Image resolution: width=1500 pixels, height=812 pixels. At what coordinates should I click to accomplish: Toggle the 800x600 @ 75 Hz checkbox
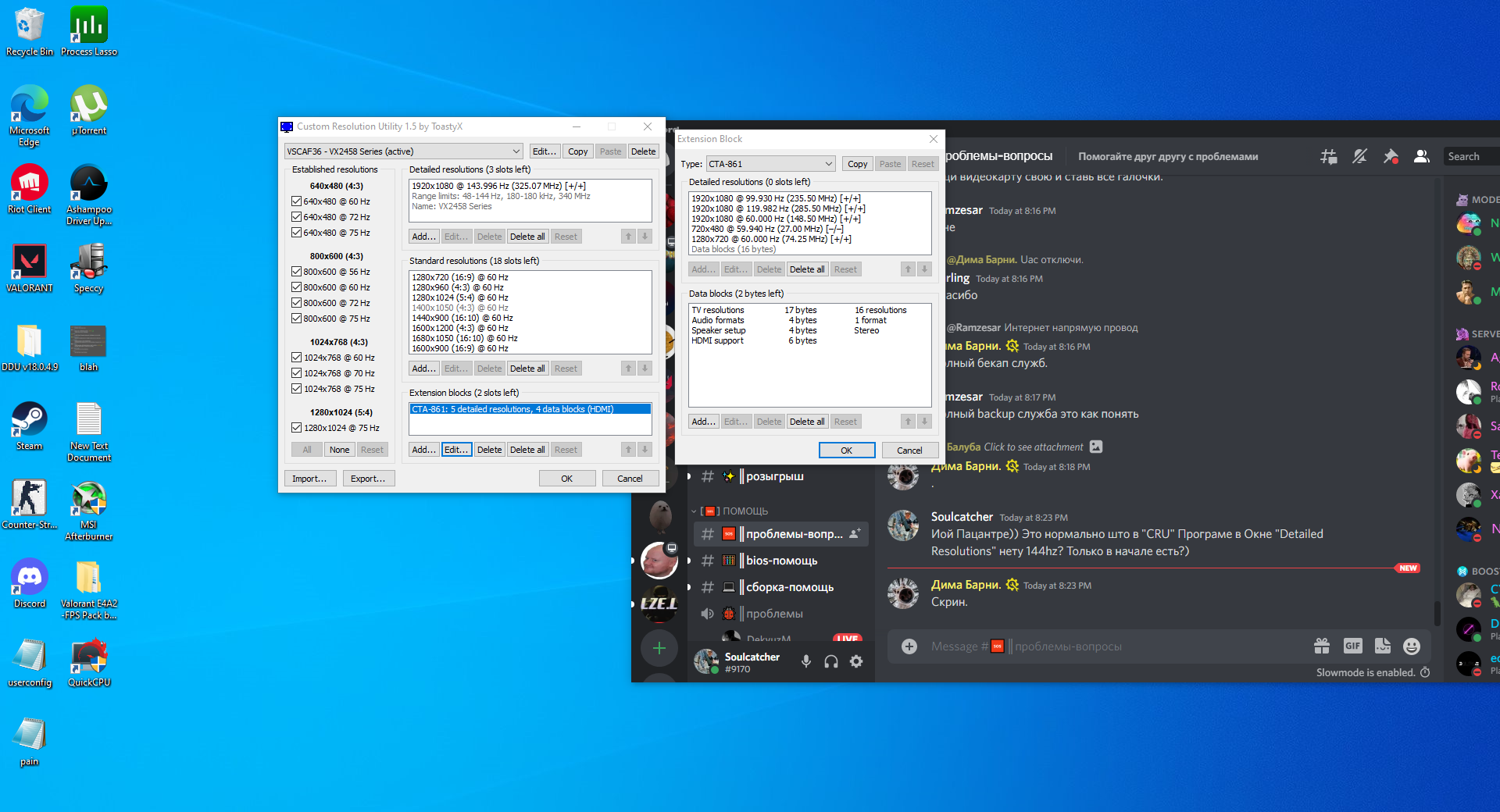[x=297, y=319]
